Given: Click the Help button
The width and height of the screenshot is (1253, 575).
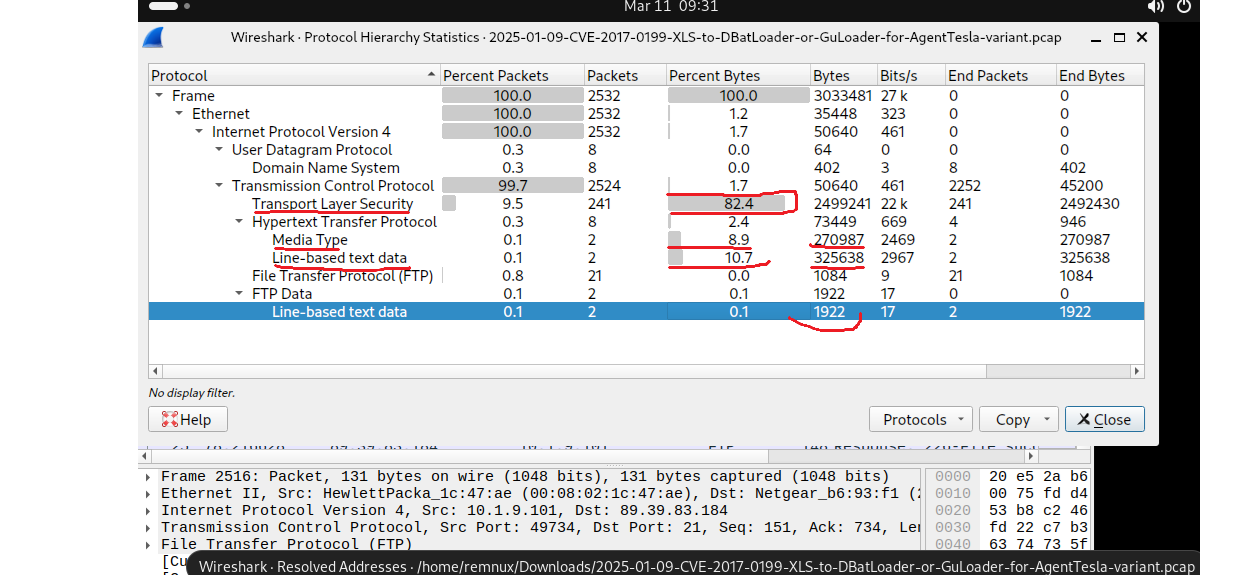Looking at the screenshot, I should (187, 420).
